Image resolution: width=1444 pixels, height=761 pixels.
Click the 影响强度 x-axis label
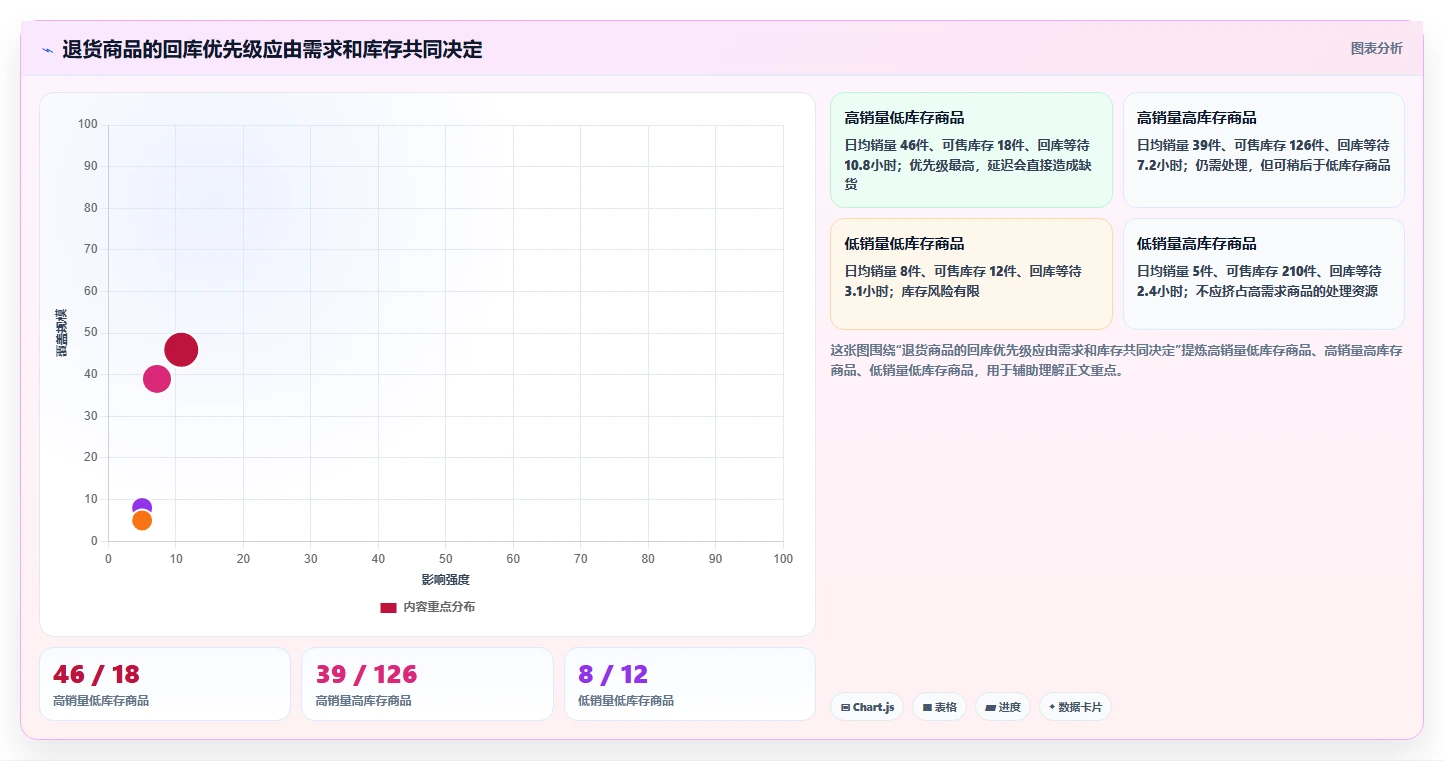[445, 580]
